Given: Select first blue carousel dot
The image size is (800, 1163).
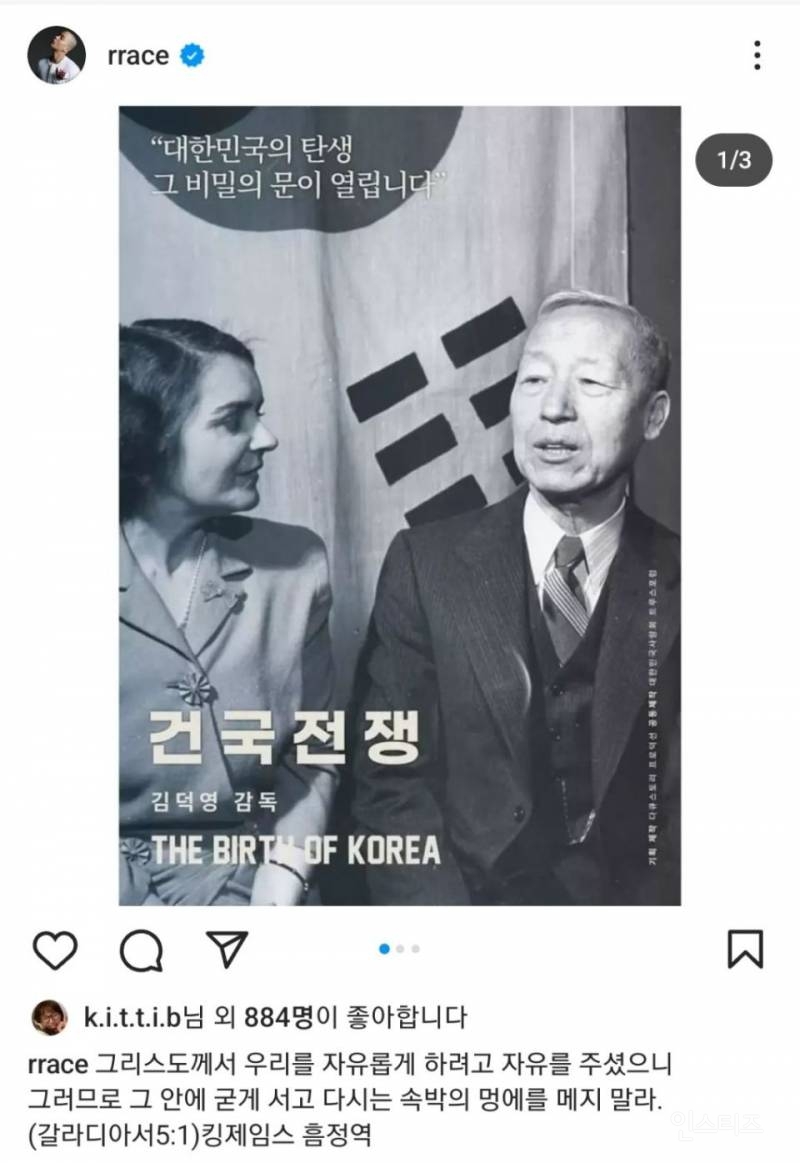Looking at the screenshot, I should click(x=384, y=949).
